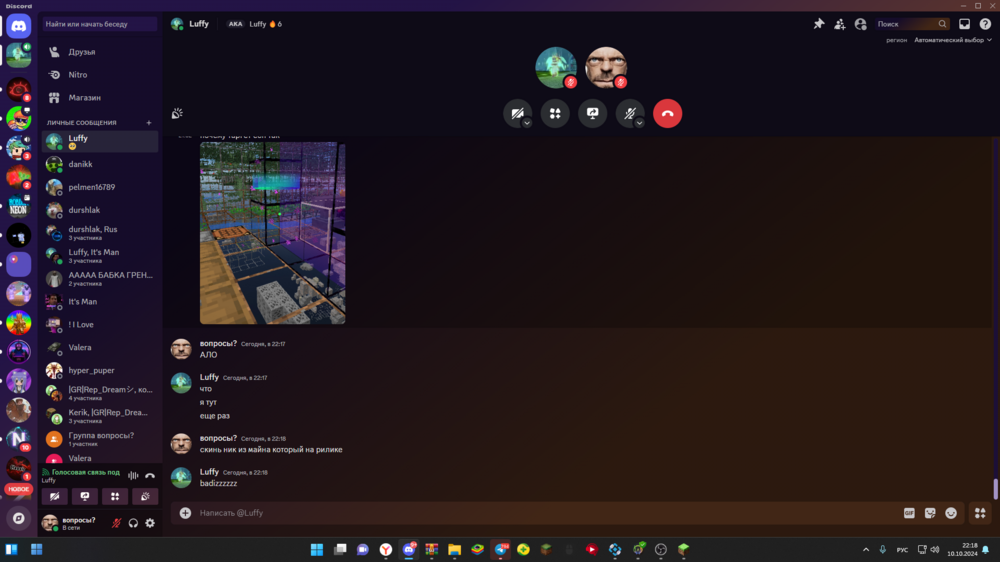
Task: Open File Explorer in taskbar
Action: [x=454, y=549]
